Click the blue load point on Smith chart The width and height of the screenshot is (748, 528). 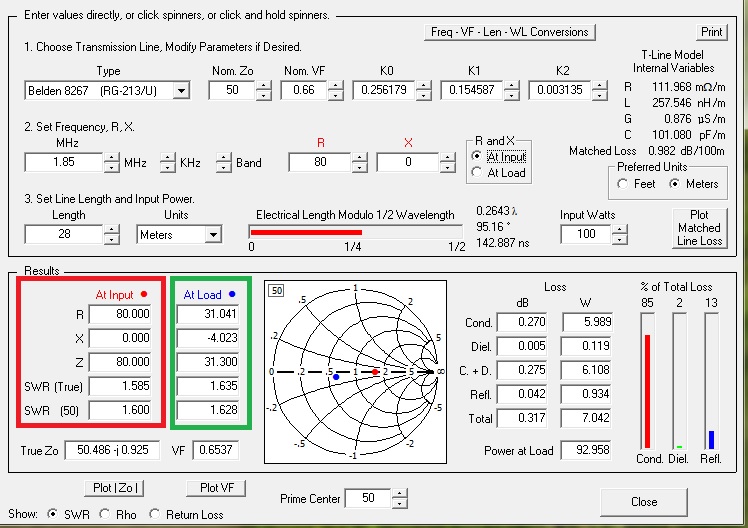pyautogui.click(x=336, y=377)
